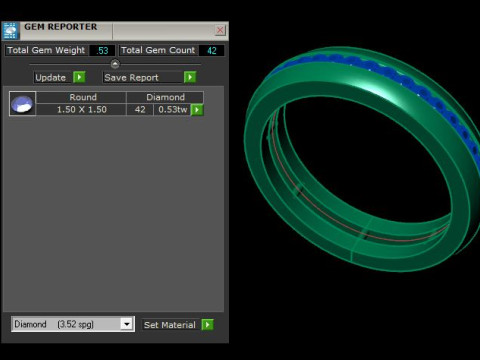This screenshot has height=360, width=480.
Task: Click the 'Diamond' cell in gem table
Action: [x=165, y=97]
